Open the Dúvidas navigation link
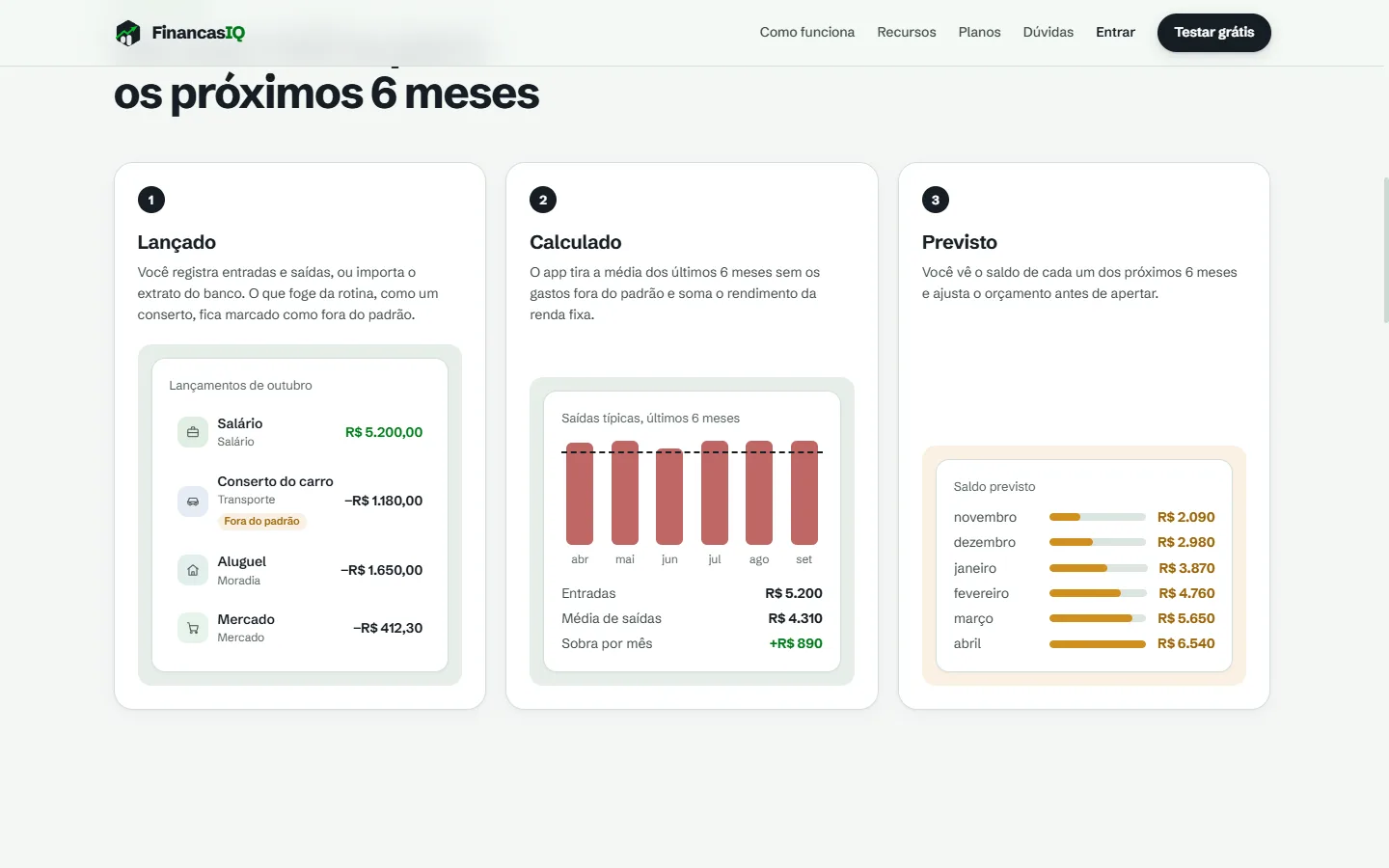This screenshot has width=1389, height=868. pyautogui.click(x=1049, y=32)
